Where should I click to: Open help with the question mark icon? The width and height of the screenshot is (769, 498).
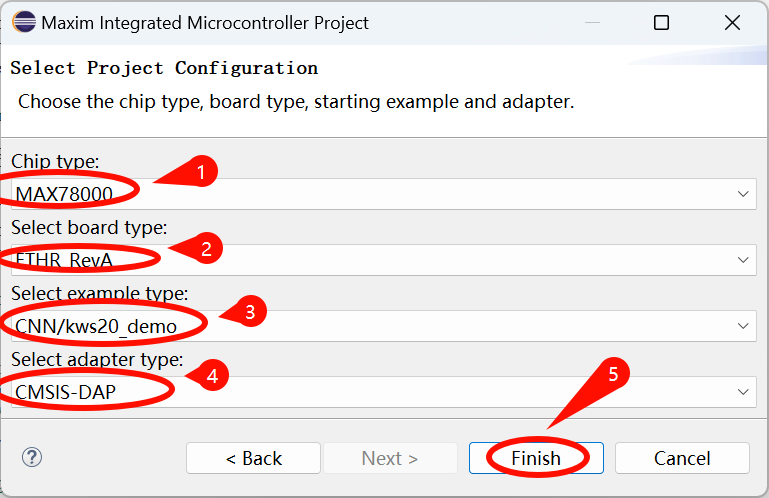[32, 457]
